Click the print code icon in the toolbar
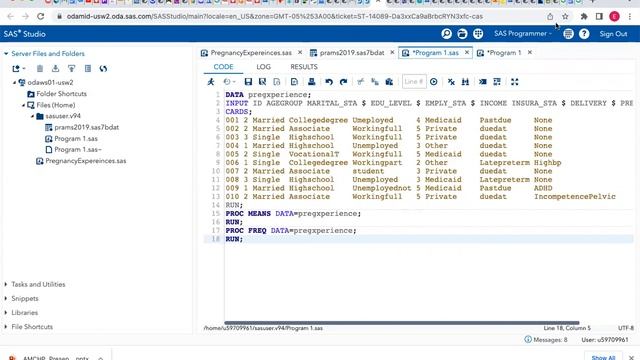The height and width of the screenshot is (360, 640). click(311, 82)
